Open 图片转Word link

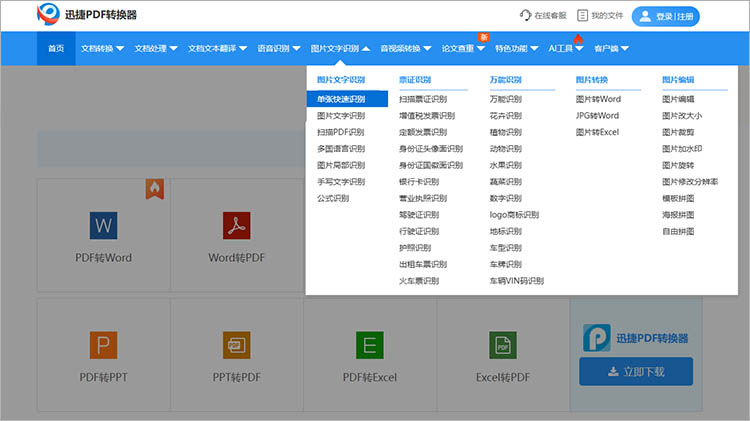click(598, 99)
